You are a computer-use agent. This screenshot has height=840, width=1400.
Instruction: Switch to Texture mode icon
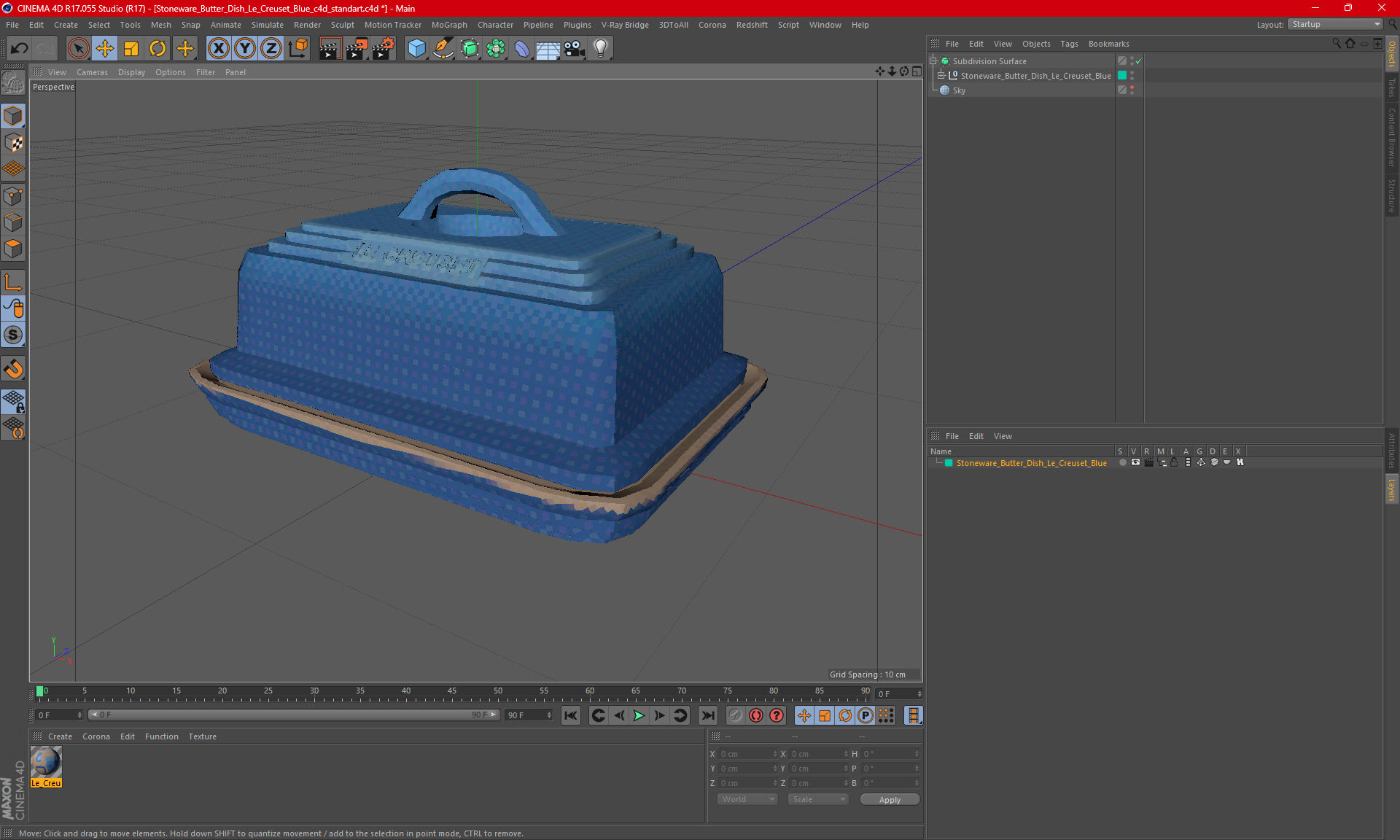13,143
